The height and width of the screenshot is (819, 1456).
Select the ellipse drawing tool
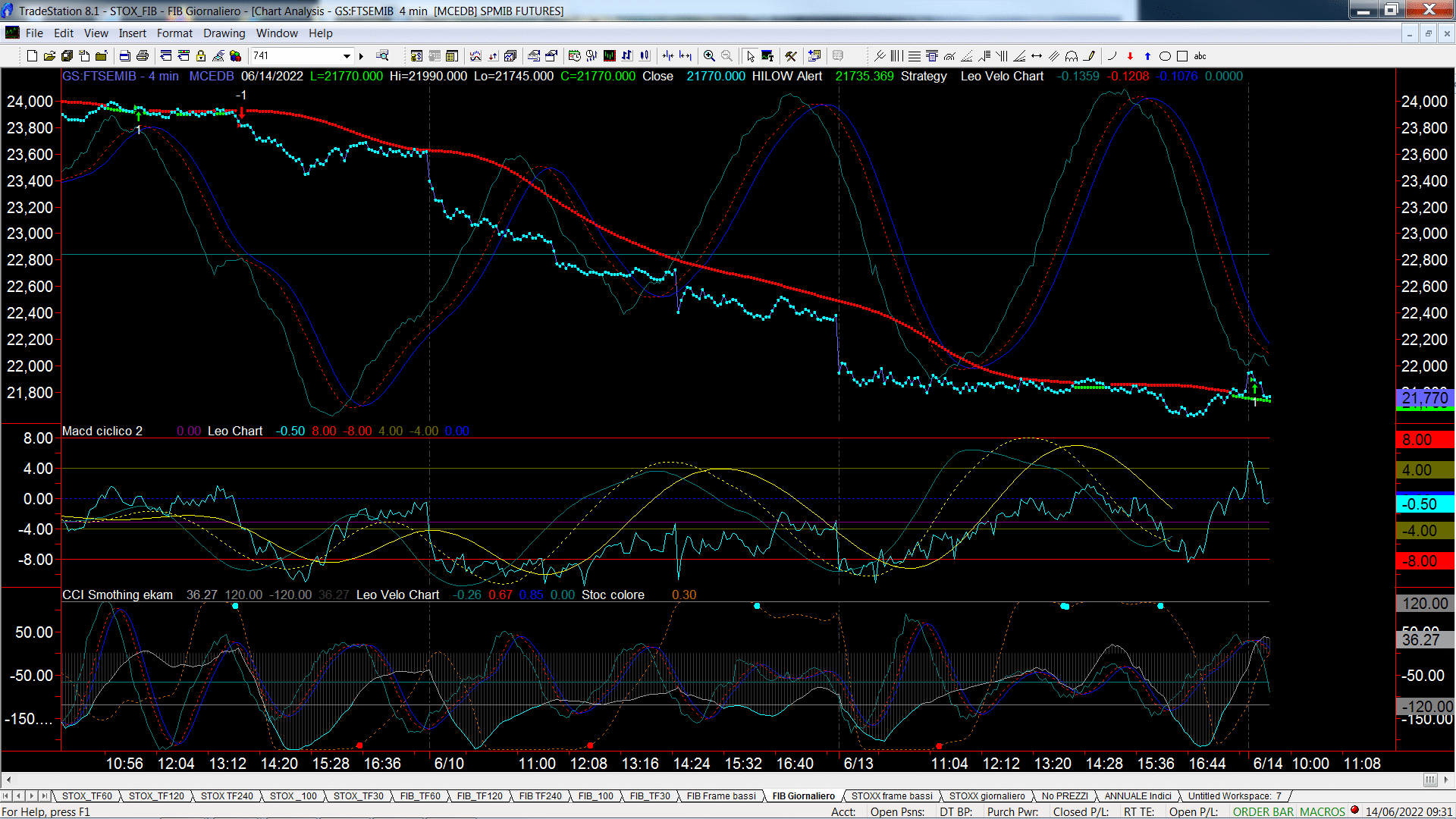click(x=1165, y=55)
